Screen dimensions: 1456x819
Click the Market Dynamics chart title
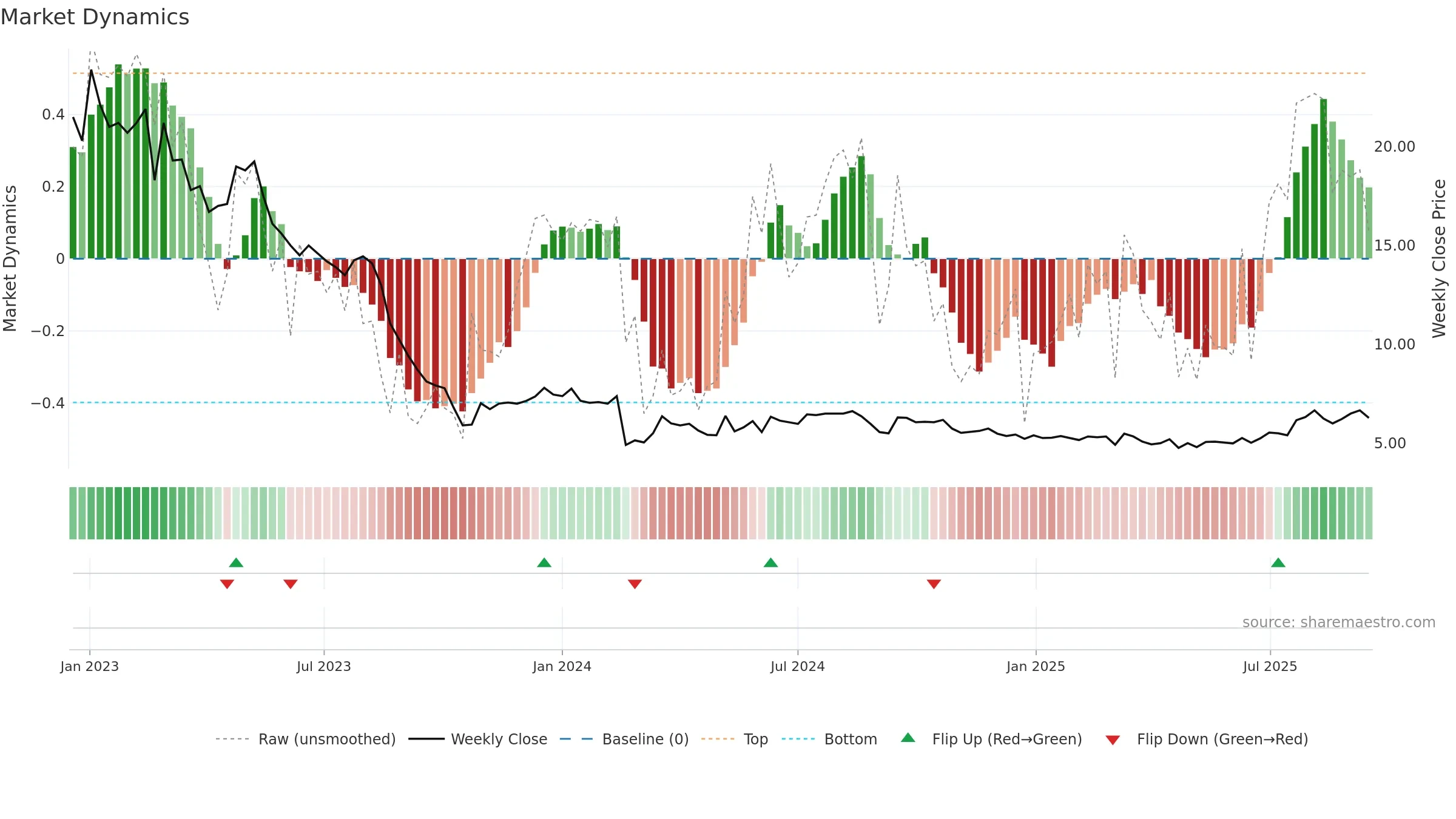95,17
